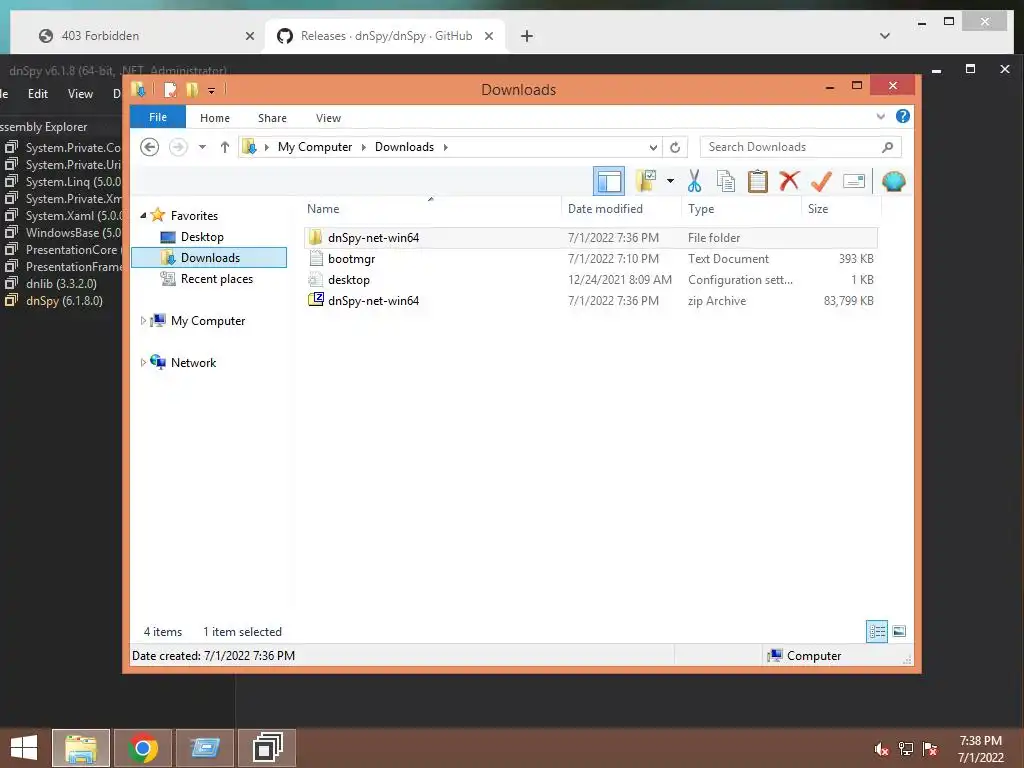Image resolution: width=1024 pixels, height=768 pixels.
Task: Expand breadcrumb arrow after My Computer
Action: pyautogui.click(x=364, y=147)
